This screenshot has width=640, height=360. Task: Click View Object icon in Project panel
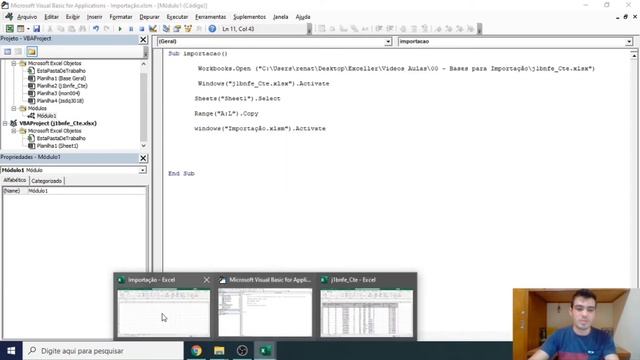(18, 51)
